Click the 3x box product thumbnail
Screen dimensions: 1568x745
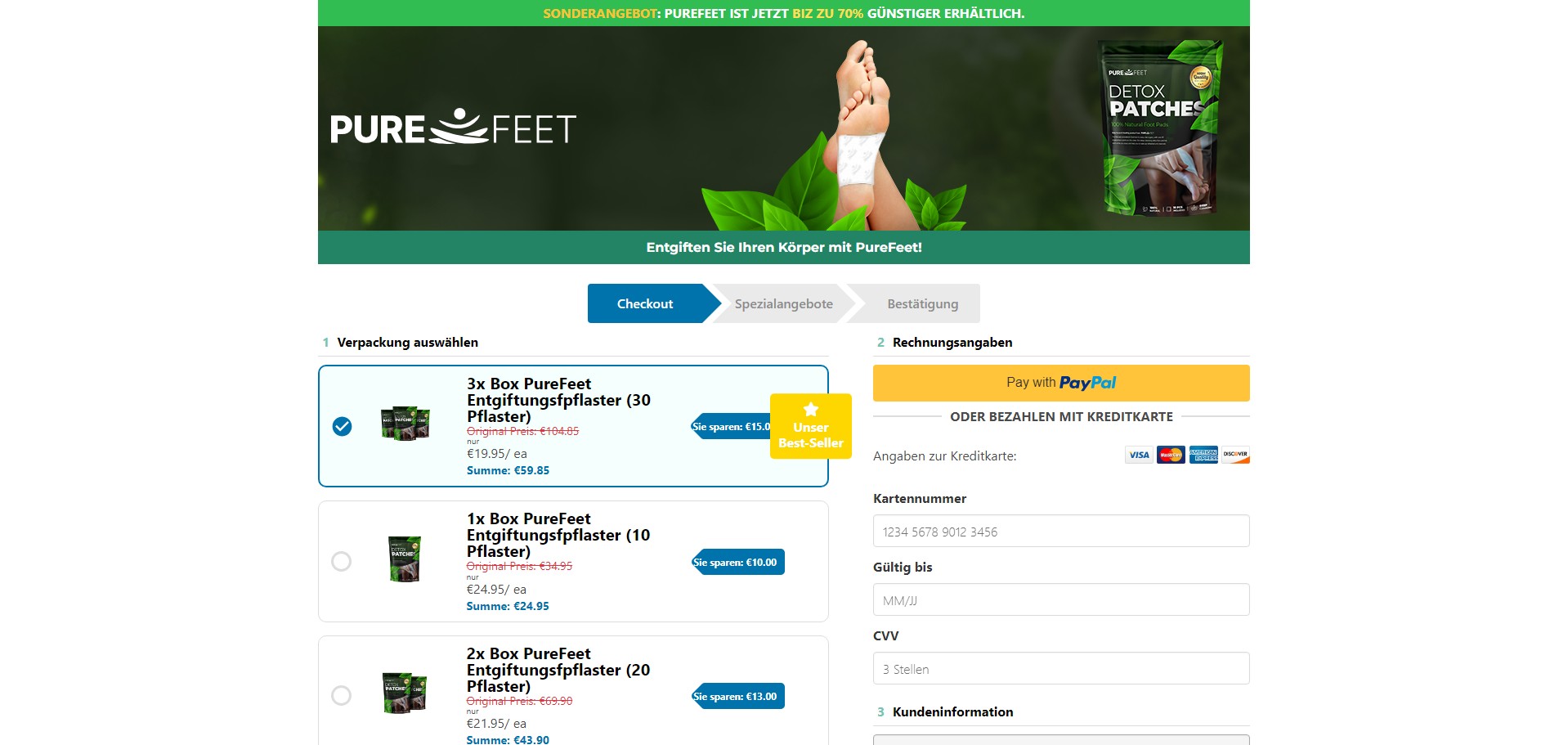click(x=405, y=423)
